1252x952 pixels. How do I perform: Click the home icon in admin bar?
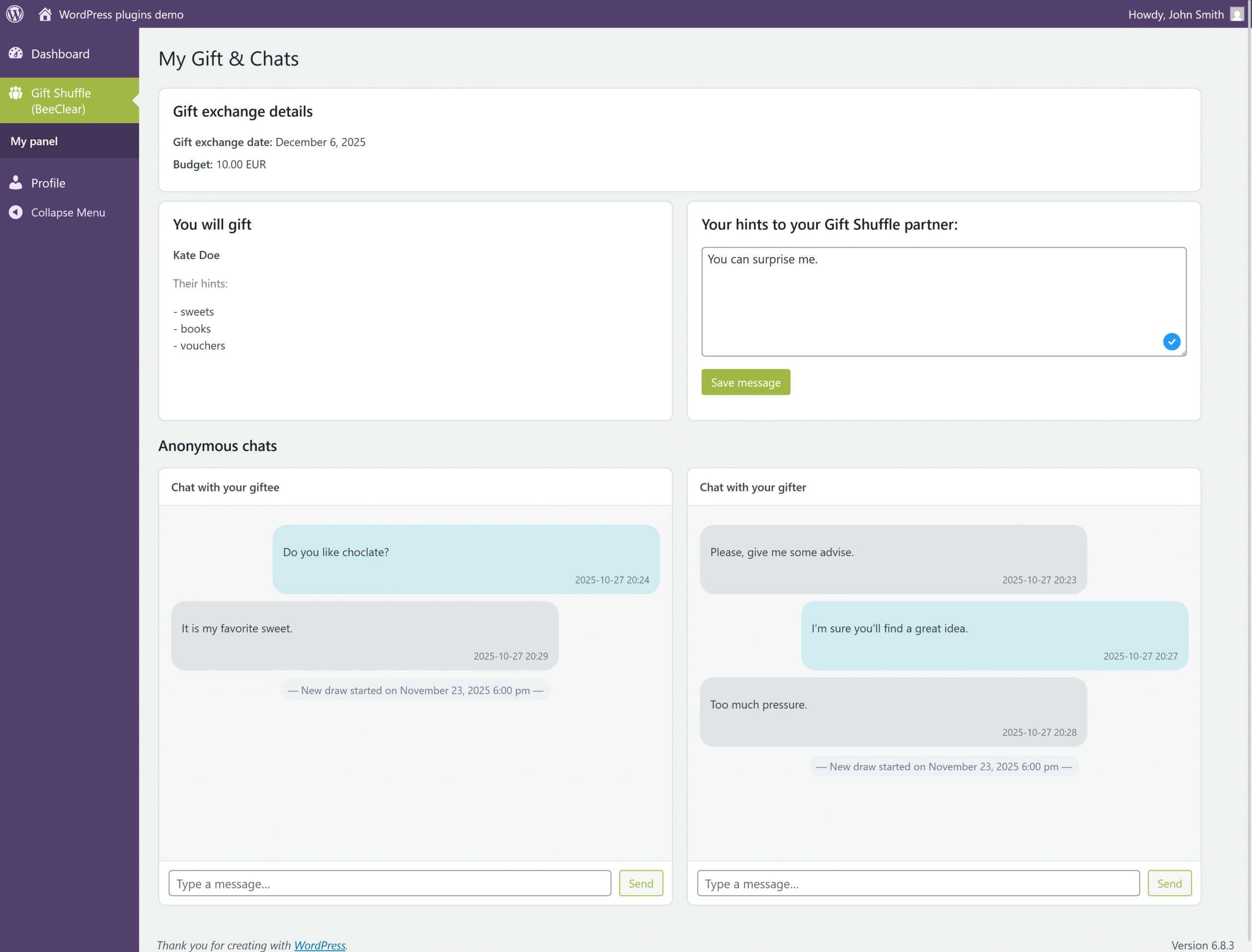(45, 14)
